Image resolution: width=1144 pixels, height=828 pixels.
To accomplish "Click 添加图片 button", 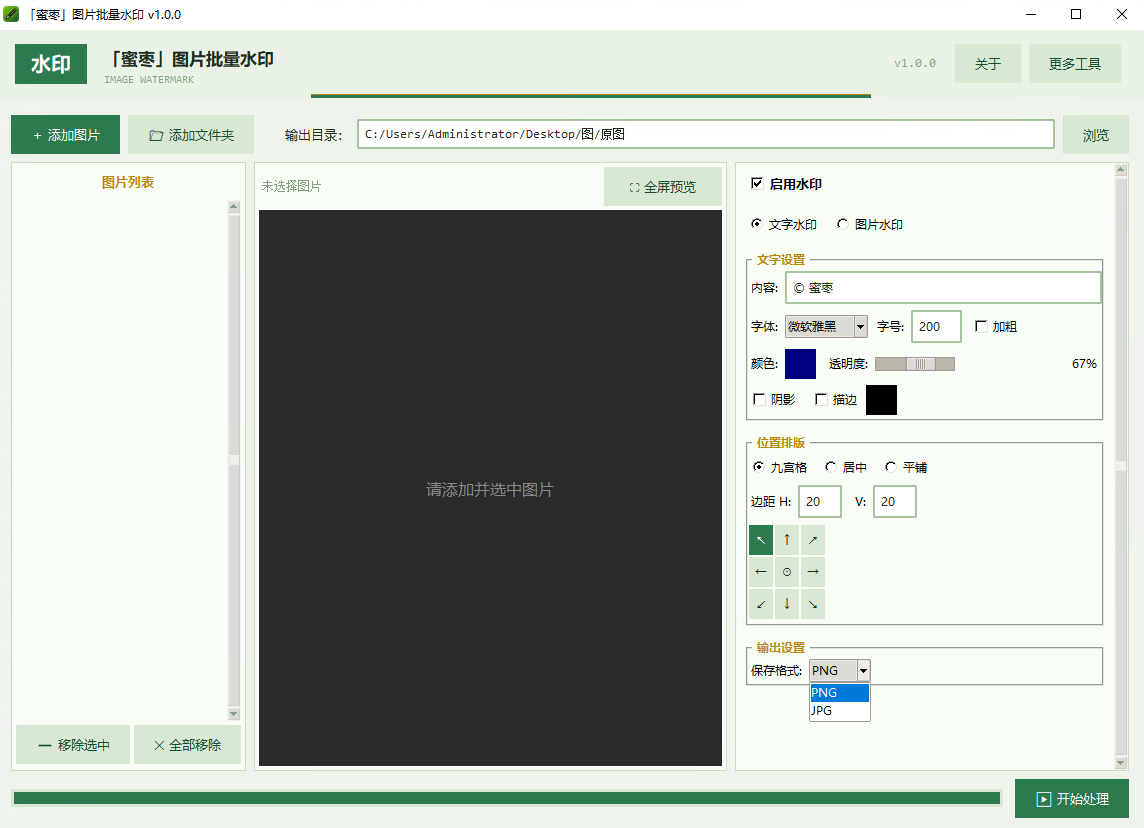I will point(66,135).
